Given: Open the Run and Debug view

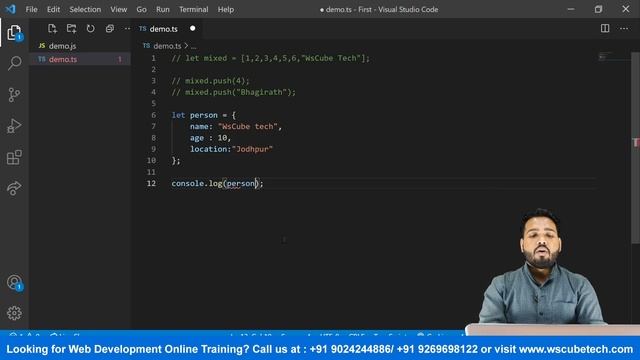Looking at the screenshot, I should pos(14,126).
